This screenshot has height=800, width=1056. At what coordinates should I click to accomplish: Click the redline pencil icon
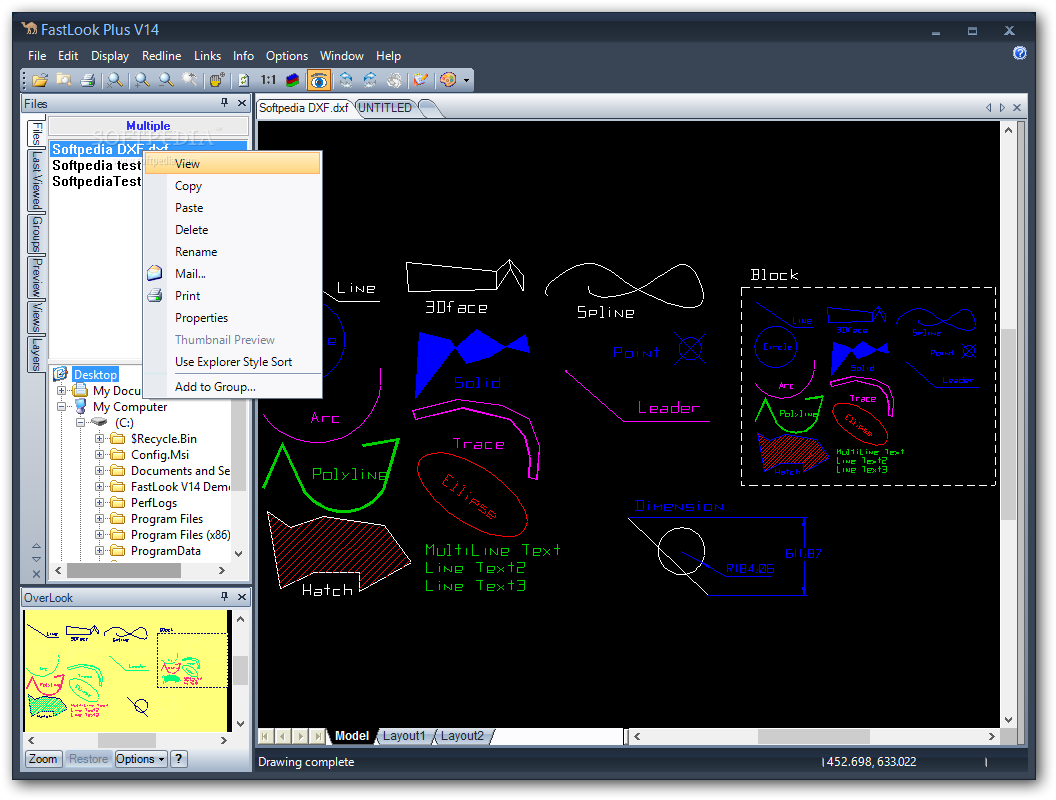[x=420, y=80]
